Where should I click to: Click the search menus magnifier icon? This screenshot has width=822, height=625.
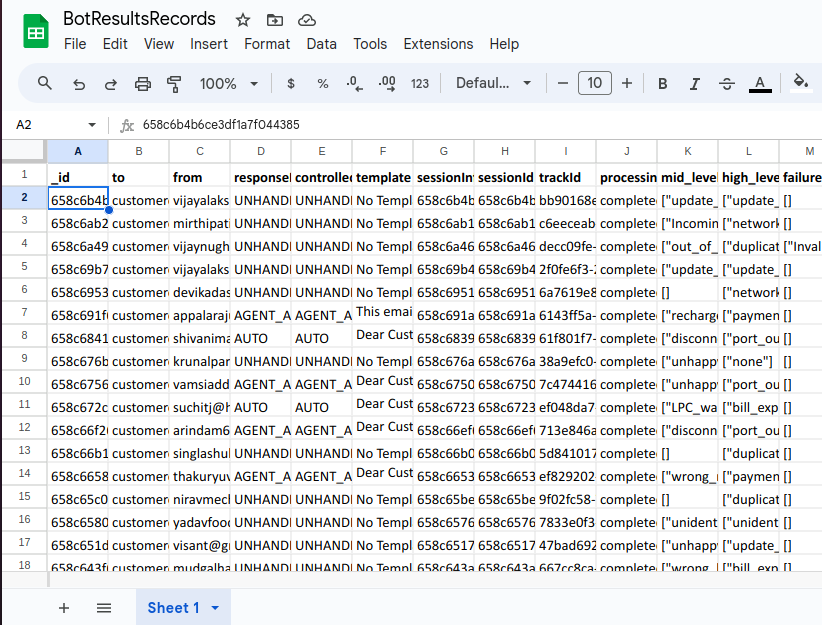45,84
